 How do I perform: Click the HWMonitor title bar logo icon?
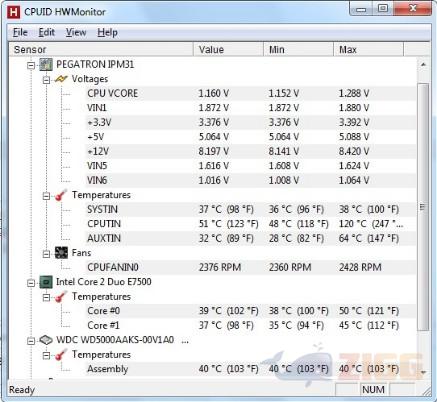point(13,12)
